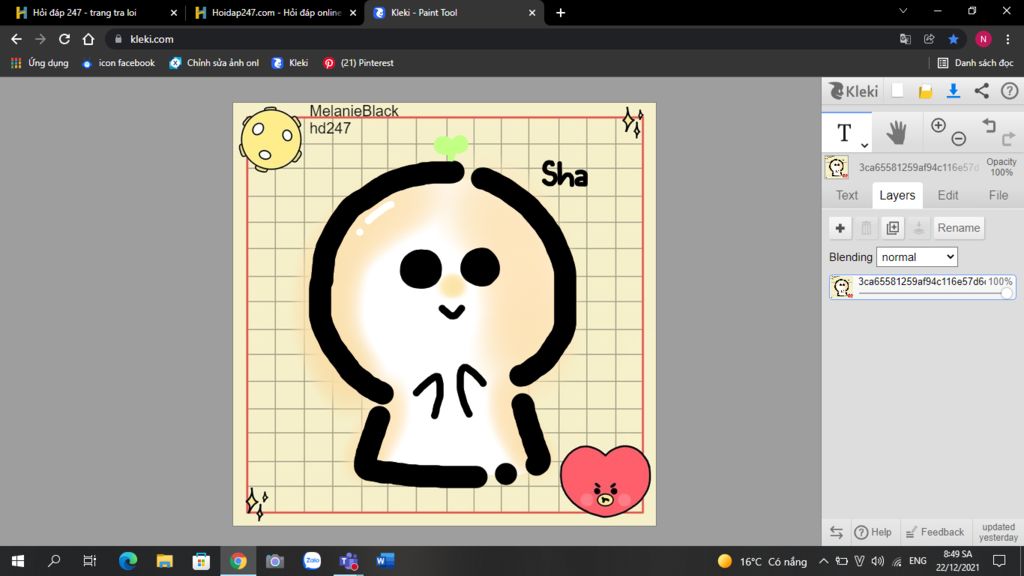The height and width of the screenshot is (576, 1024).
Task: Open an image file via folder icon
Action: tap(925, 91)
